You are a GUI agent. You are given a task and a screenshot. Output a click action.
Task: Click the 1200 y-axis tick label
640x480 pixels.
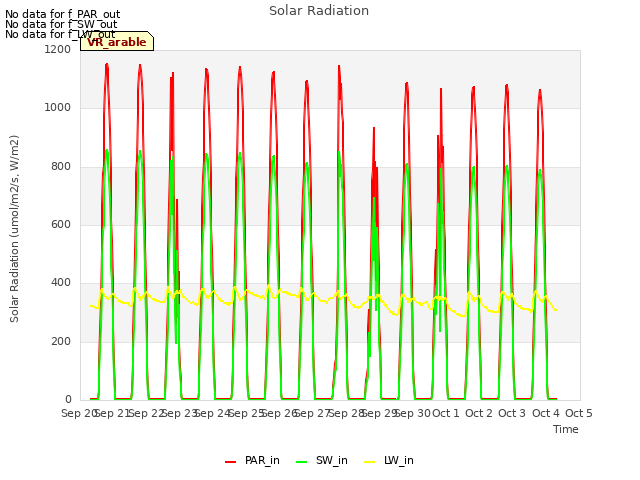pyautogui.click(x=58, y=49)
